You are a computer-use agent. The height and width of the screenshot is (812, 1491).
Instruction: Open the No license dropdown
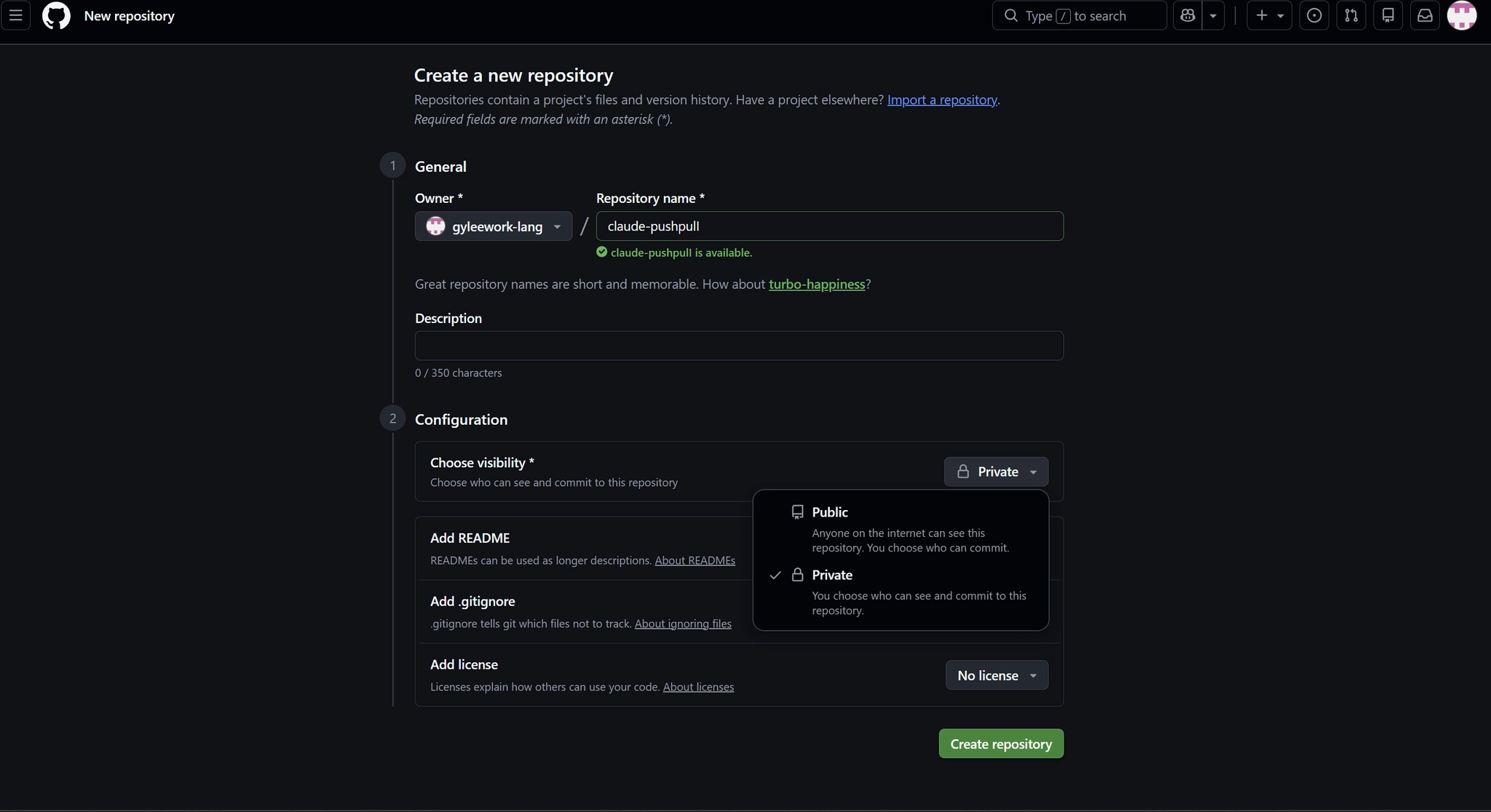(997, 675)
